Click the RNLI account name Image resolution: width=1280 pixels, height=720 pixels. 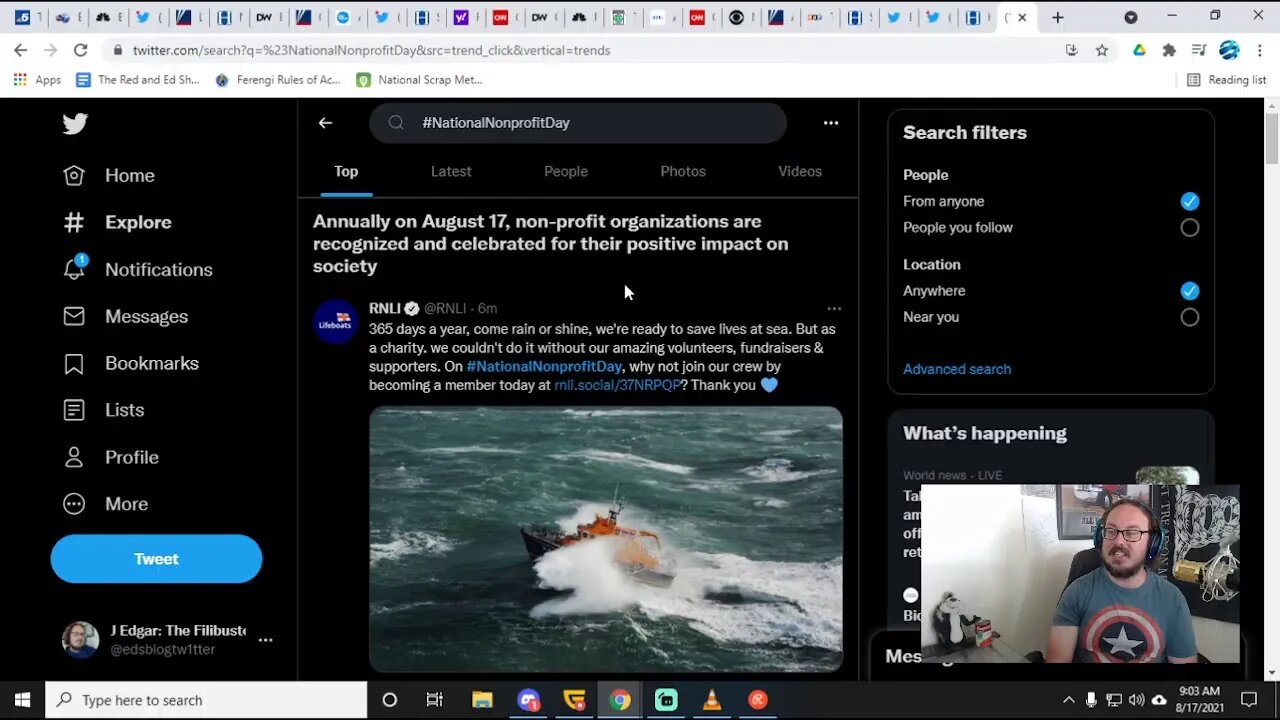tap(384, 308)
